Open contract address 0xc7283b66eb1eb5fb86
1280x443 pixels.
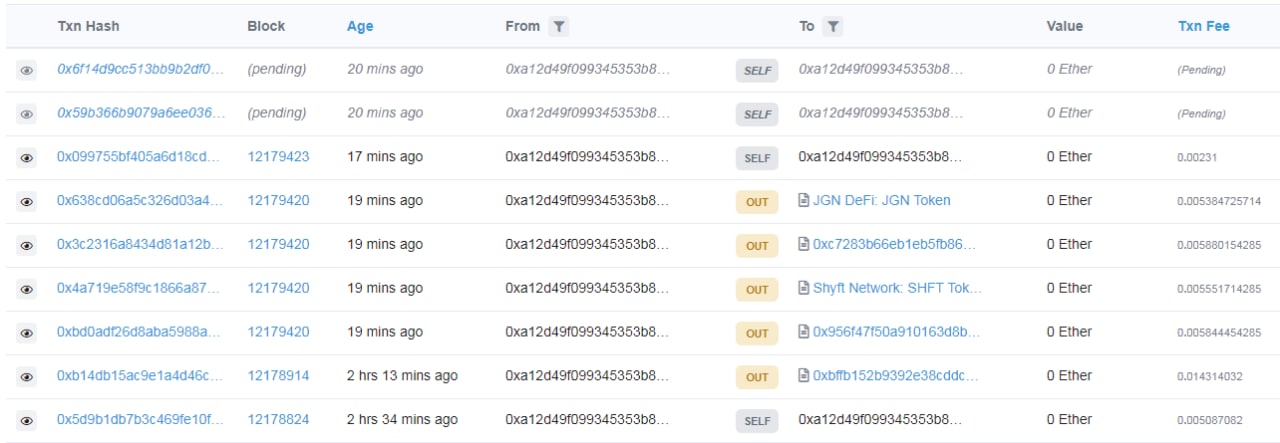[x=894, y=244]
